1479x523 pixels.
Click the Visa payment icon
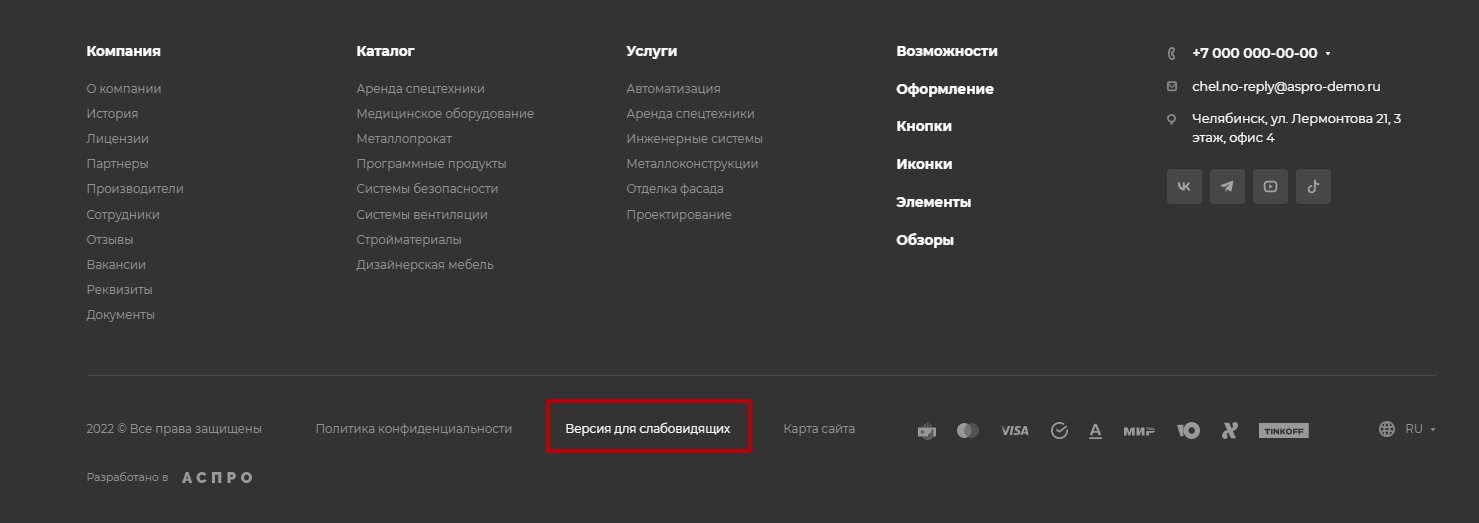tap(1014, 430)
